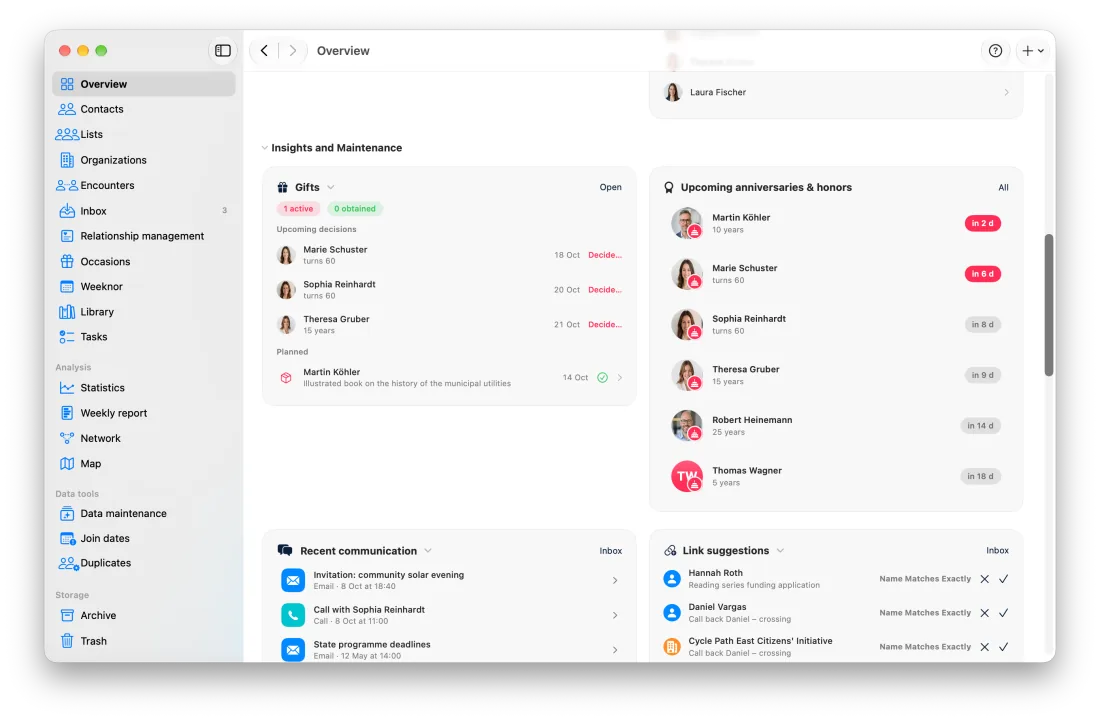This screenshot has width=1100, height=721.
Task: Toggle the sidebar panel icon
Action: pyautogui.click(x=222, y=50)
